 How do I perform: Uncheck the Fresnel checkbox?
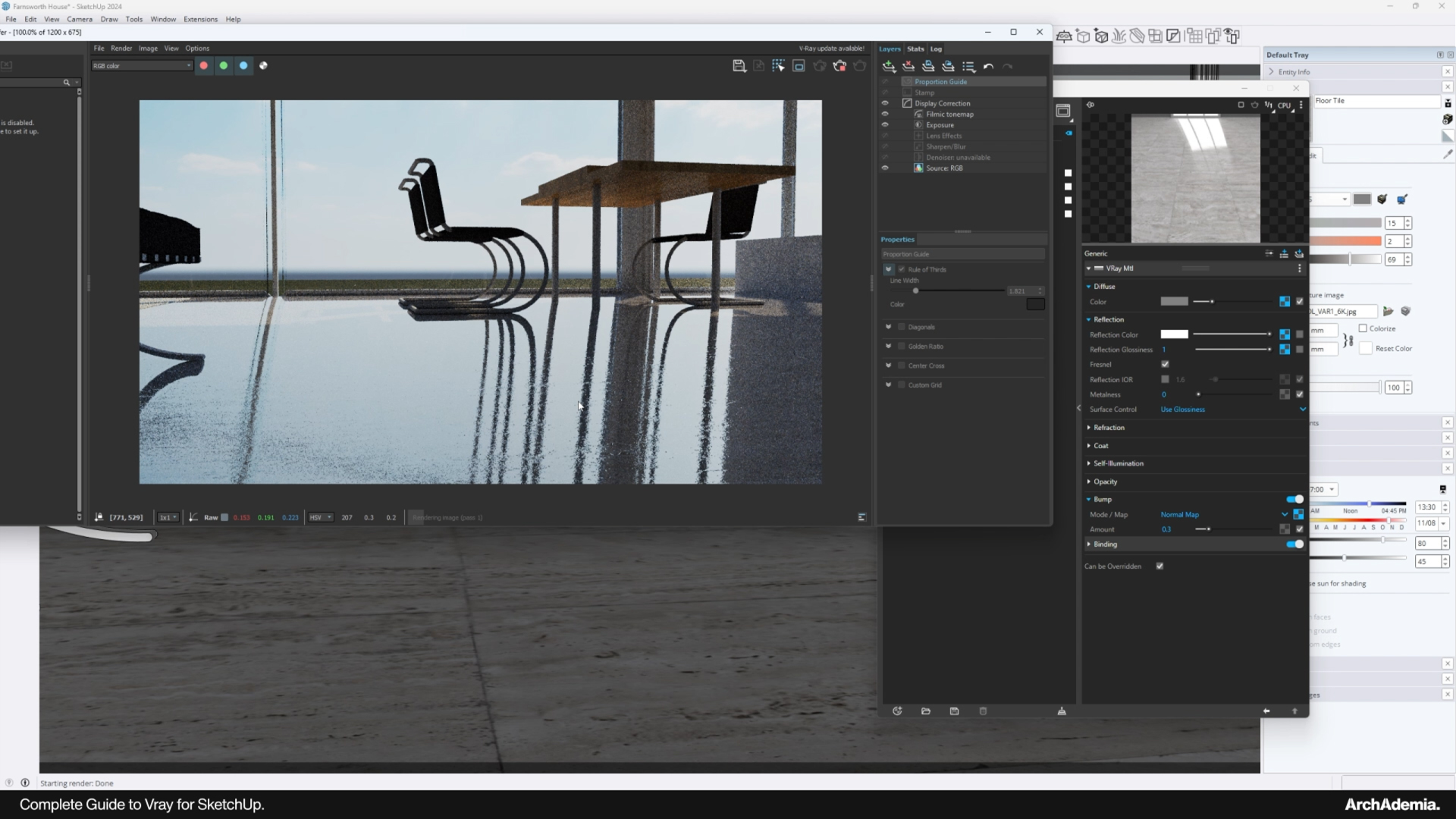click(1165, 365)
